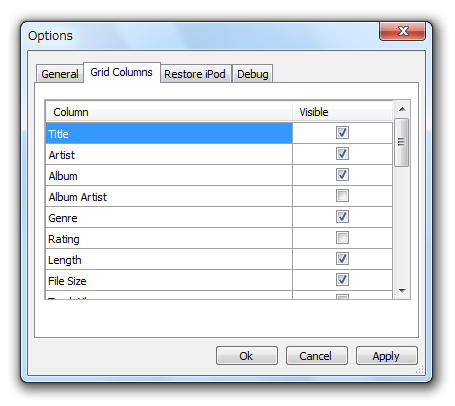Uncheck the Artist visible checkbox
The width and height of the screenshot is (455, 406).
coord(342,154)
